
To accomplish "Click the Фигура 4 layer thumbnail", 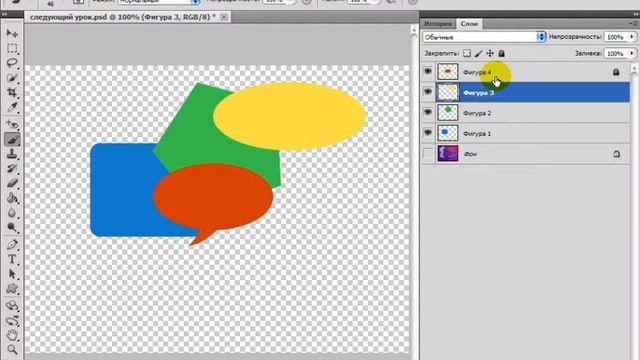I will [x=448, y=72].
